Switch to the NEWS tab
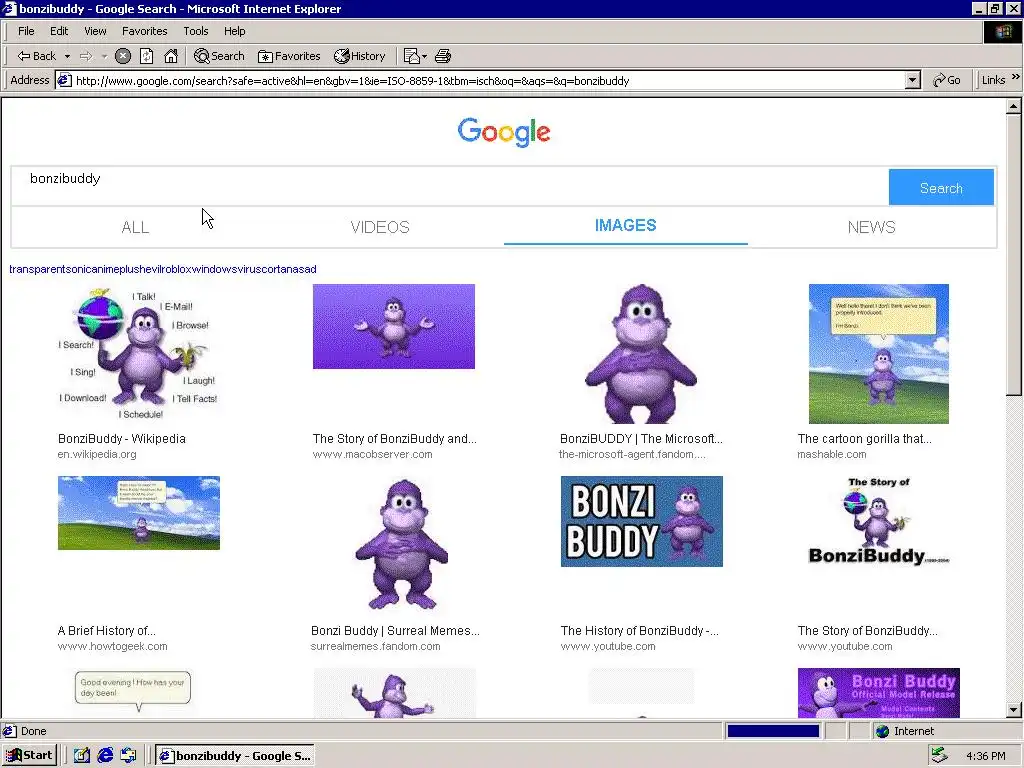The image size is (1024, 768). 871,227
